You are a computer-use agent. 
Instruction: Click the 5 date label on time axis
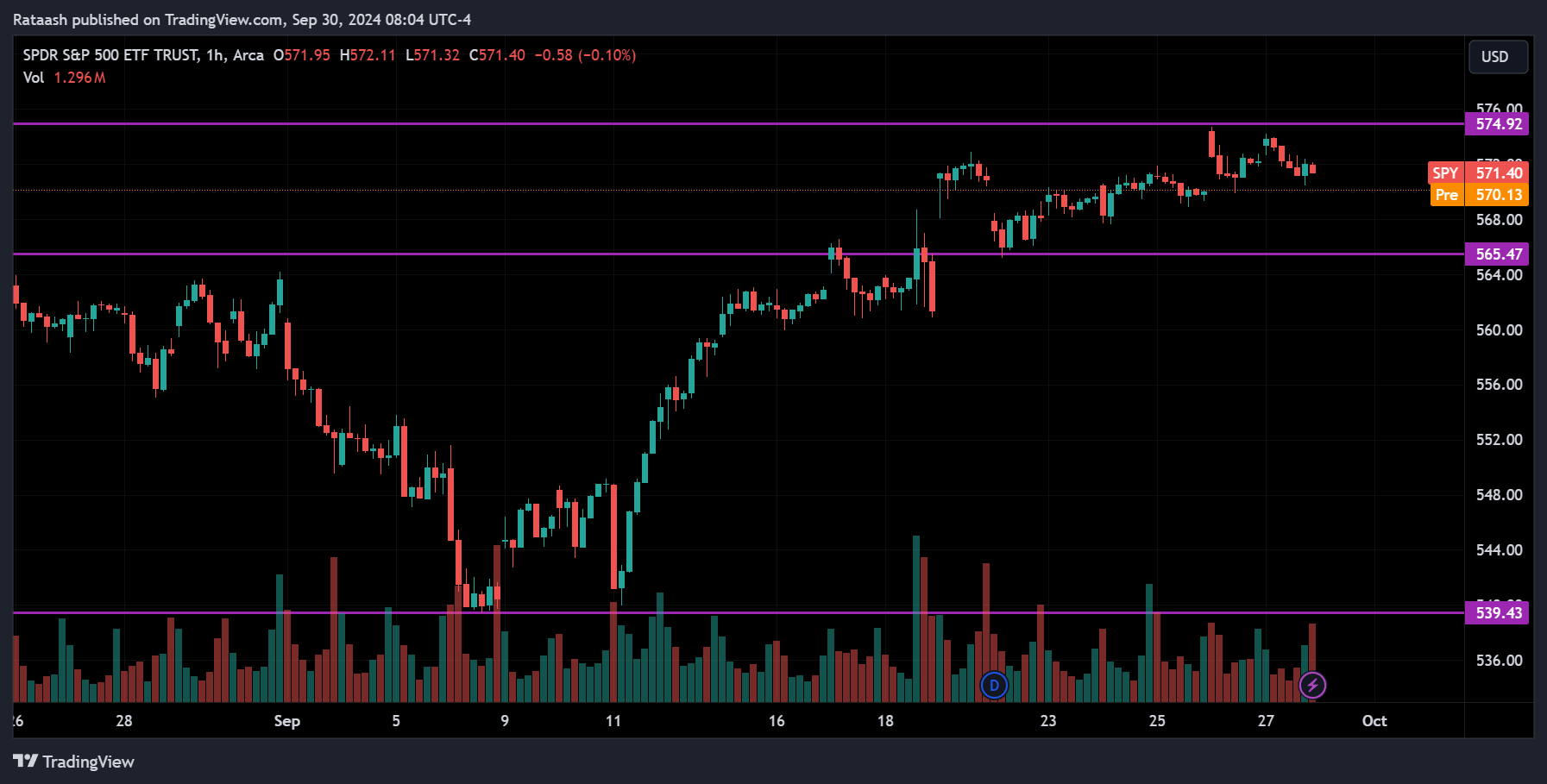[396, 721]
